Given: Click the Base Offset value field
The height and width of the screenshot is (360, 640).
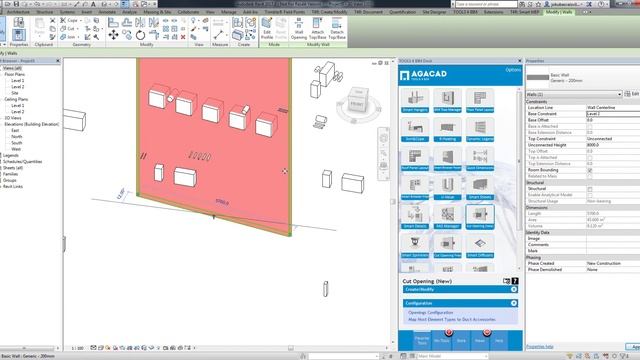Looking at the screenshot, I should click(613, 120).
